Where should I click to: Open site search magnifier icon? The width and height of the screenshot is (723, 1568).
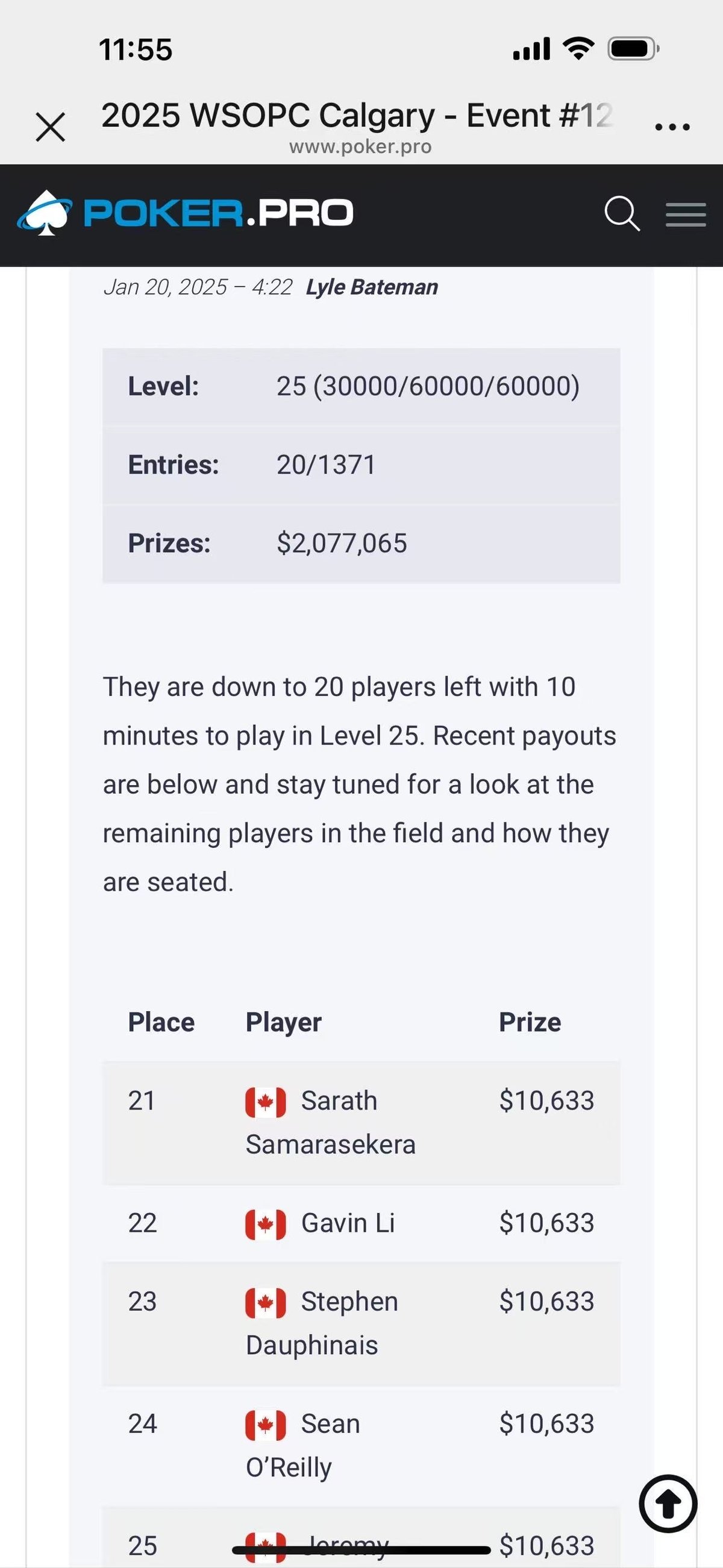pyautogui.click(x=621, y=214)
